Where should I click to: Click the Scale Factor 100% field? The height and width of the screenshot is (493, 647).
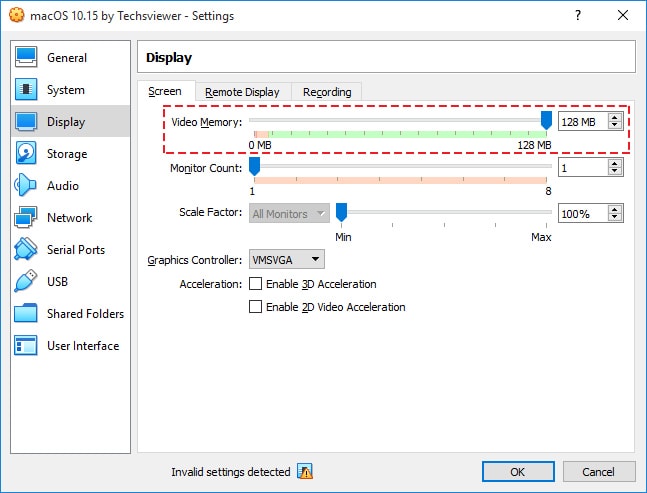(x=583, y=213)
